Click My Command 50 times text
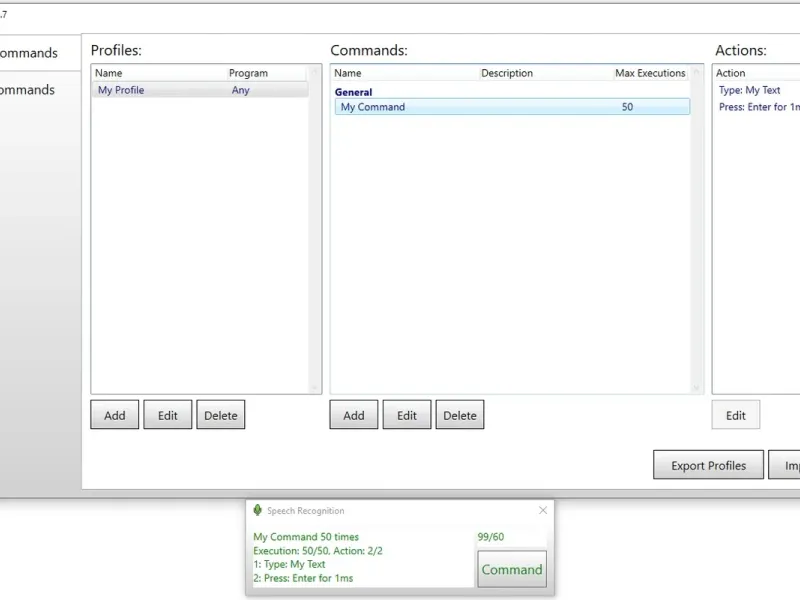The image size is (800, 600). click(x=306, y=537)
